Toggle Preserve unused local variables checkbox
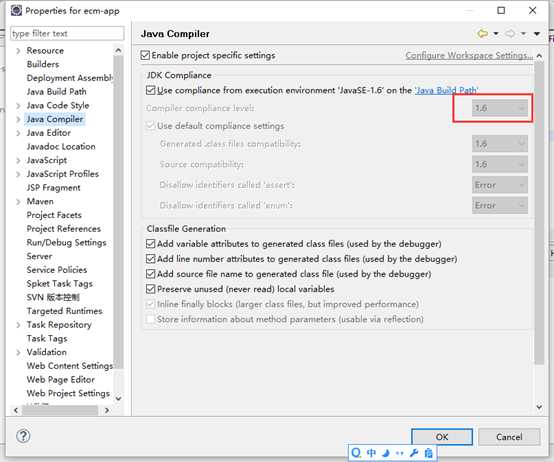 coord(151,289)
